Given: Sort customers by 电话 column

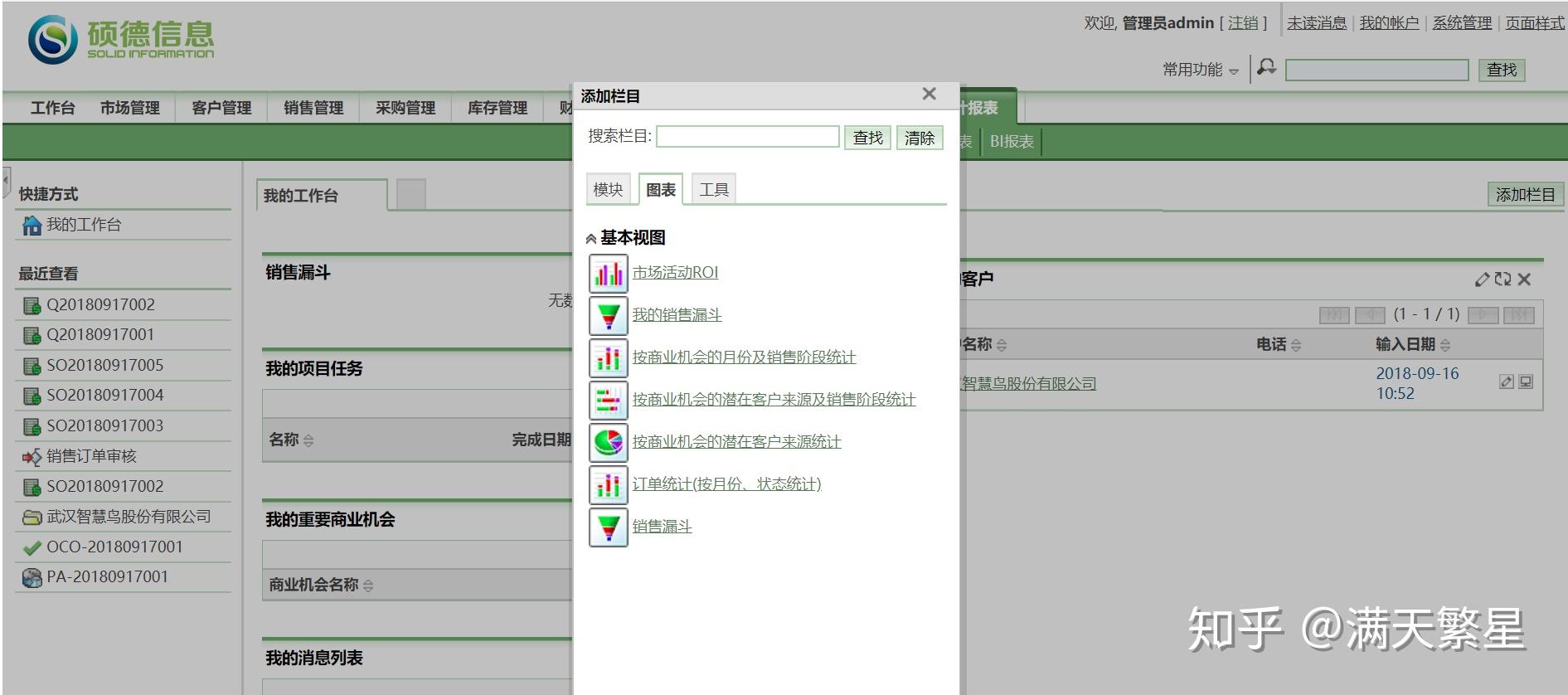Looking at the screenshot, I should tap(1296, 345).
